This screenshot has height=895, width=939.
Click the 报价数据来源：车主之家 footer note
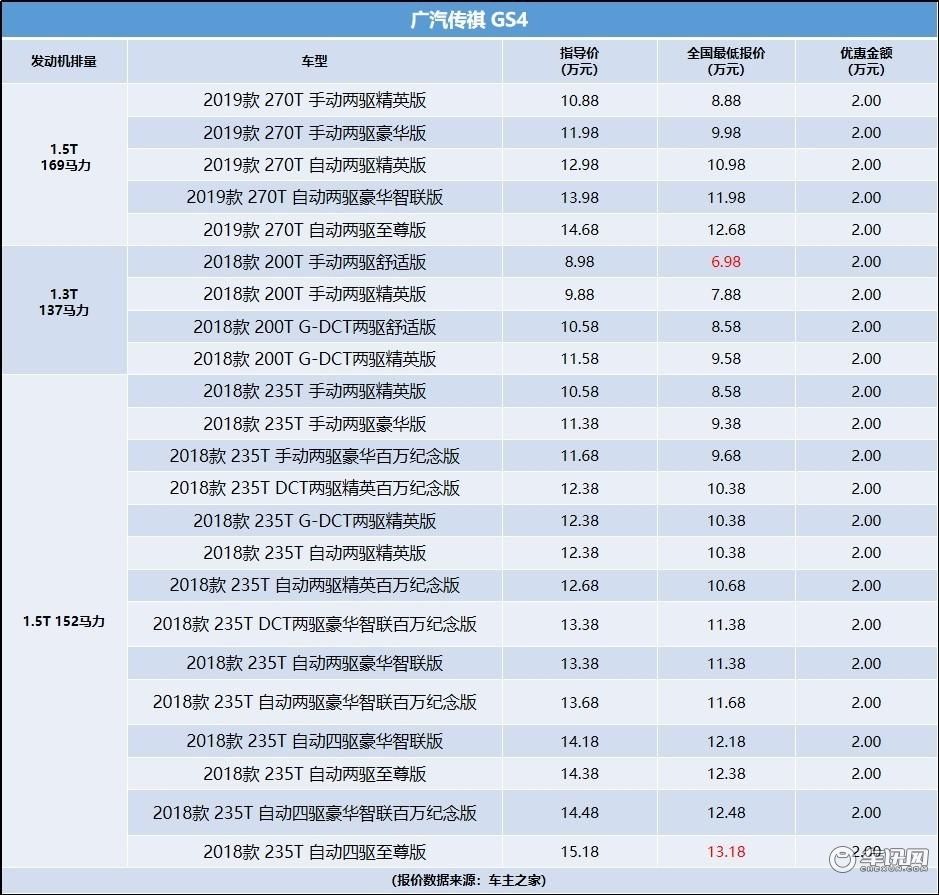point(469,880)
